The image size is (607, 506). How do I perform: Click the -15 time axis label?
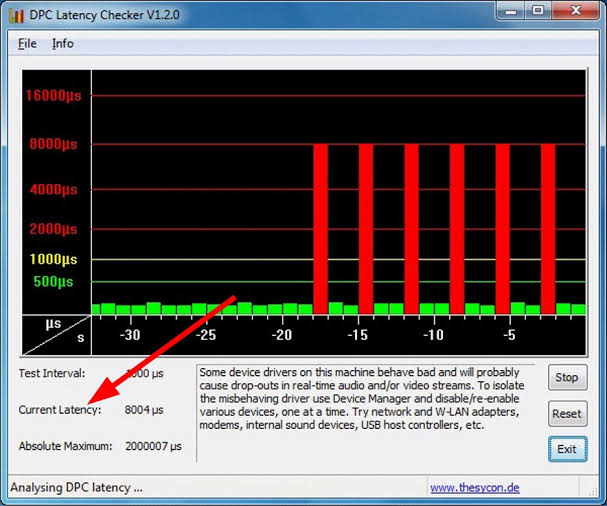pyautogui.click(x=357, y=335)
